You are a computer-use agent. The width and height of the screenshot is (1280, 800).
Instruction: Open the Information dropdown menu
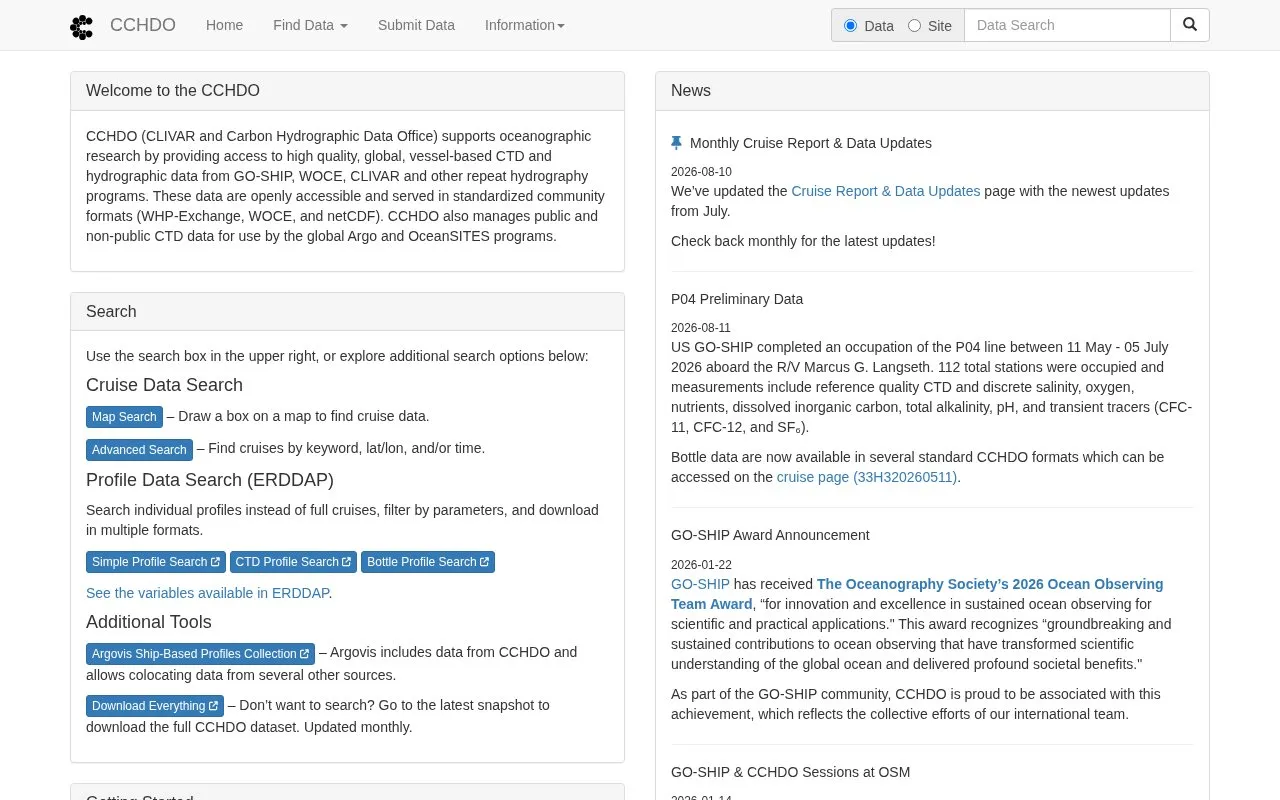(525, 25)
